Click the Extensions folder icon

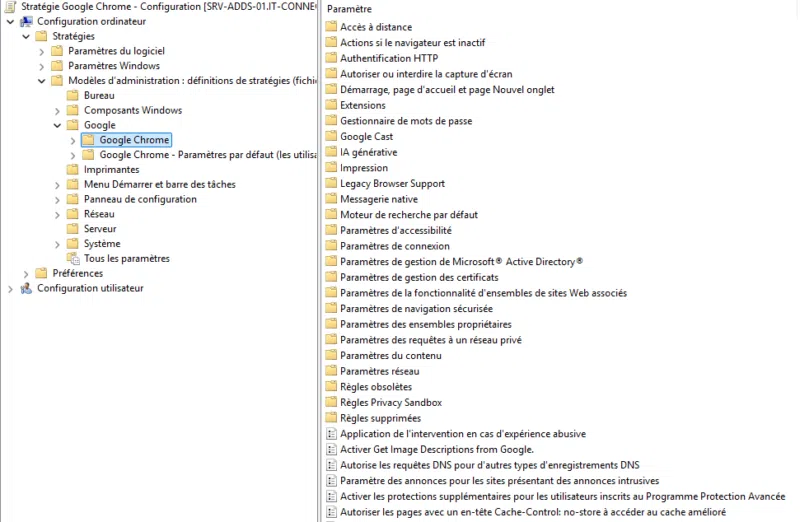point(332,105)
